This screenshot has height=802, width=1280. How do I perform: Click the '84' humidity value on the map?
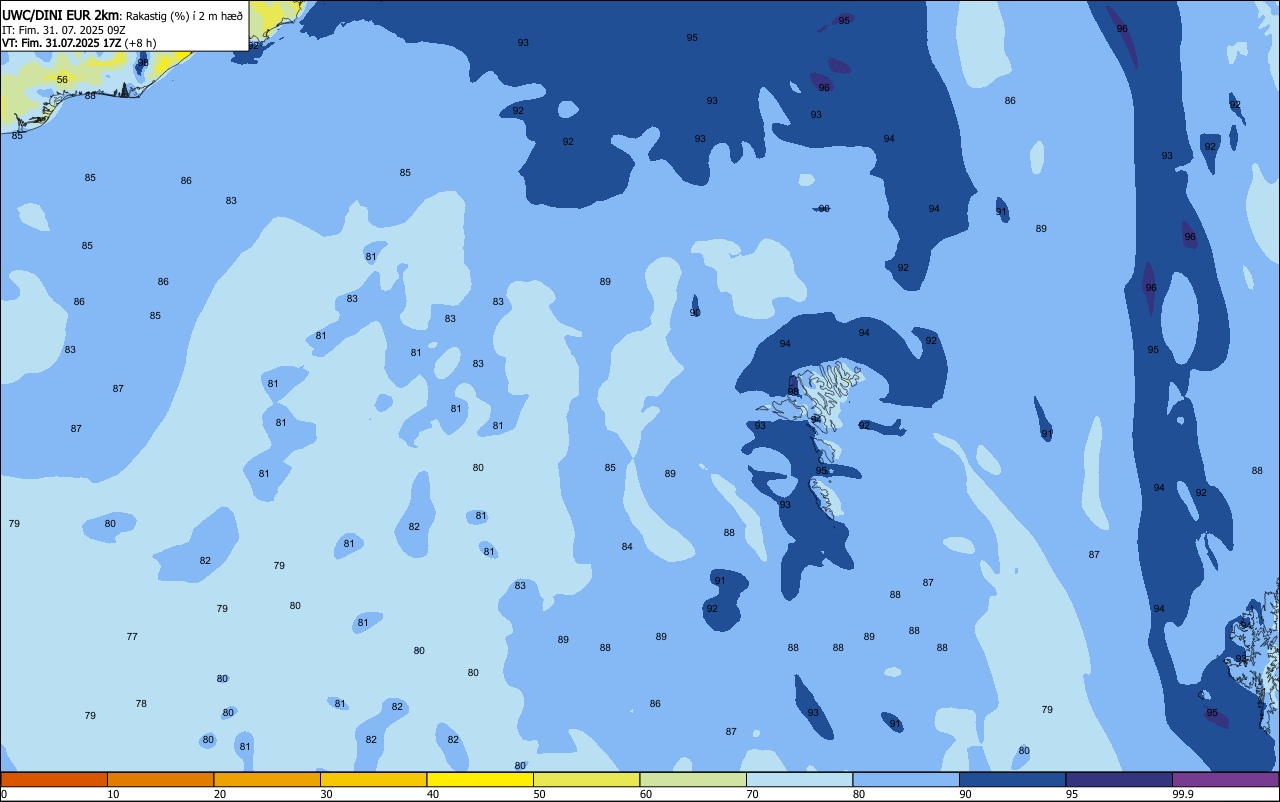627,547
